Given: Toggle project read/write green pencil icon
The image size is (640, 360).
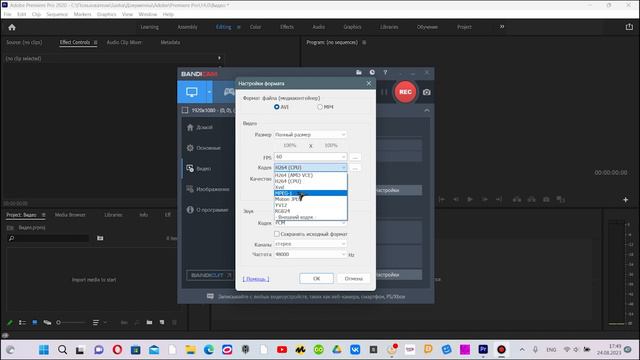Looking at the screenshot, I should tap(10, 323).
